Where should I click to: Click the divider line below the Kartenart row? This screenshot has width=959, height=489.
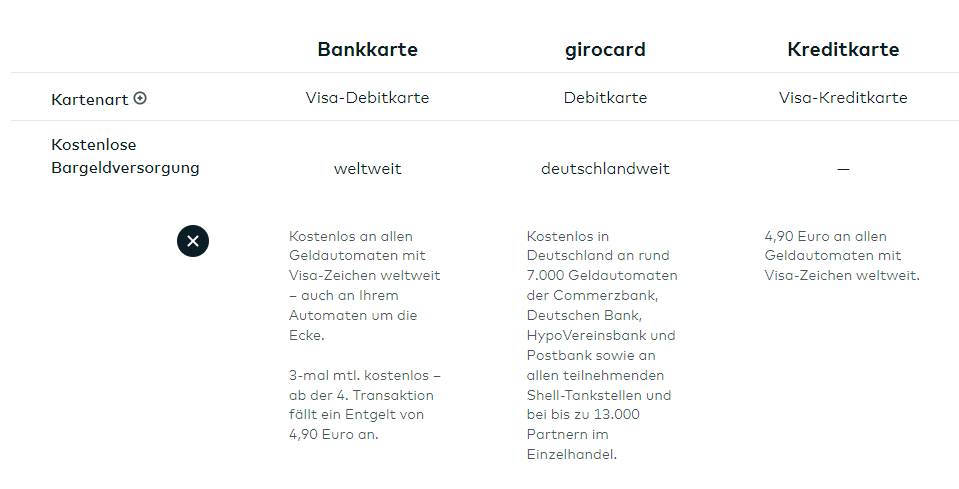tap(480, 121)
